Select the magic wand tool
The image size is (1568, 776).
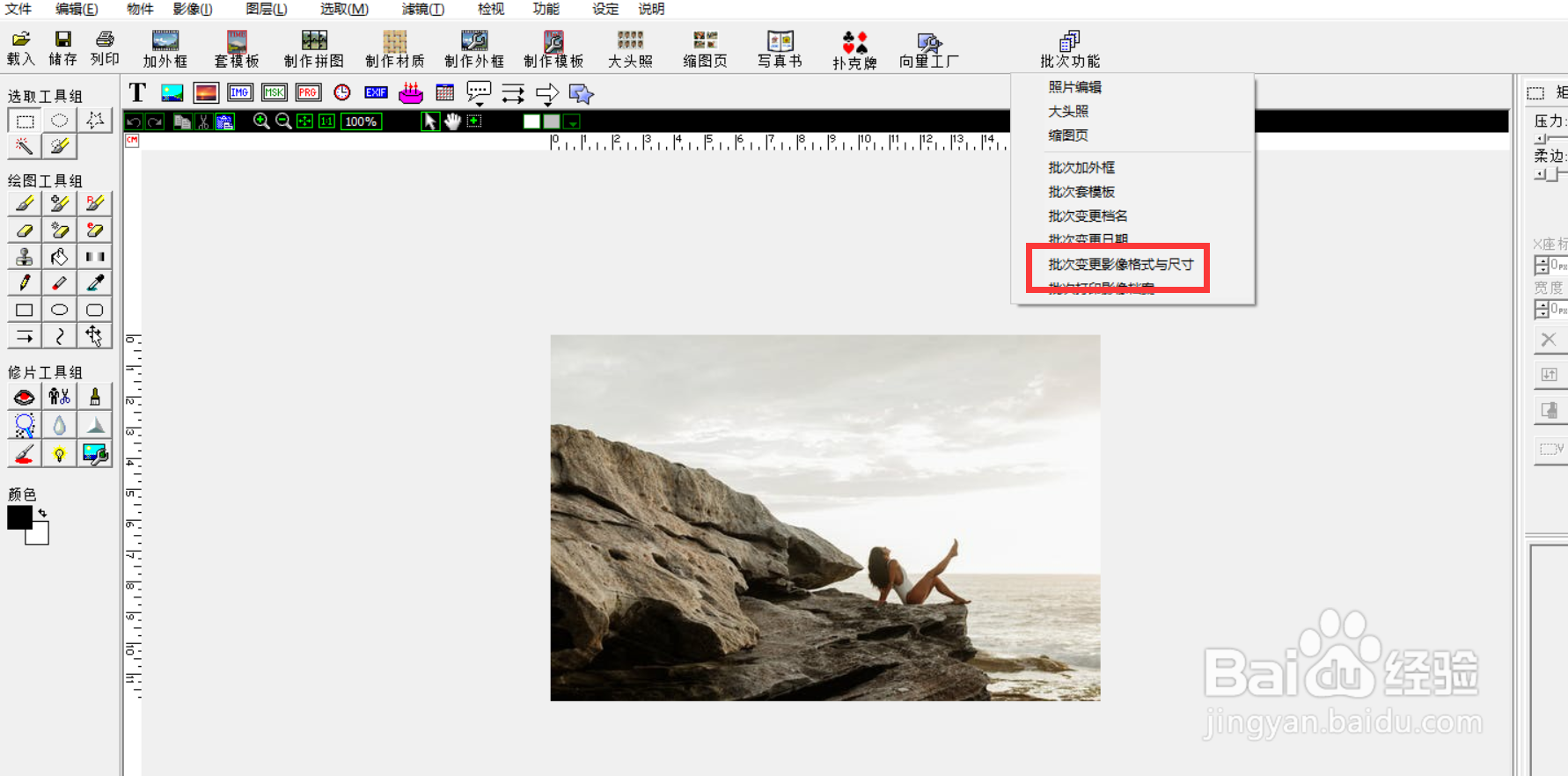25,146
